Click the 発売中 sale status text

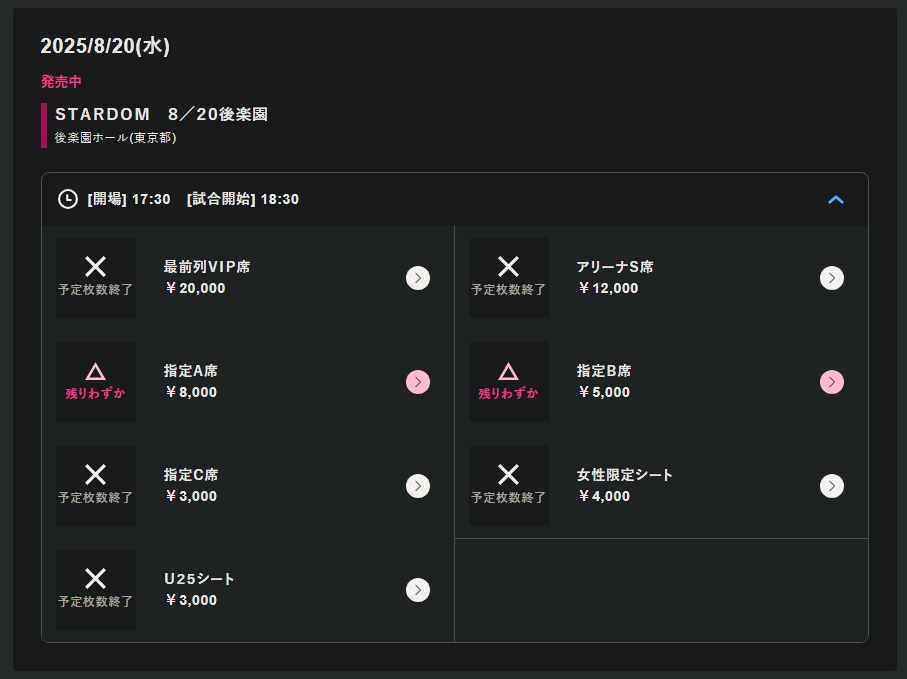pyautogui.click(x=61, y=82)
